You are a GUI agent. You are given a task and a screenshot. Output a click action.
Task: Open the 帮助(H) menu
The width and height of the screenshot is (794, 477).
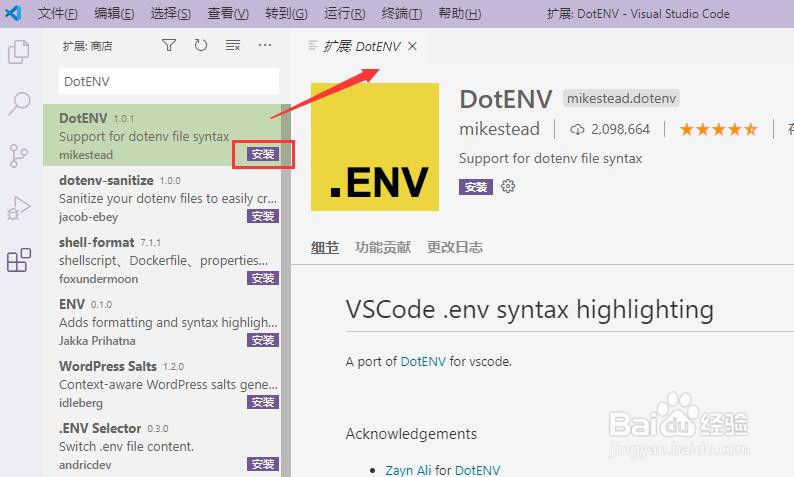point(460,13)
